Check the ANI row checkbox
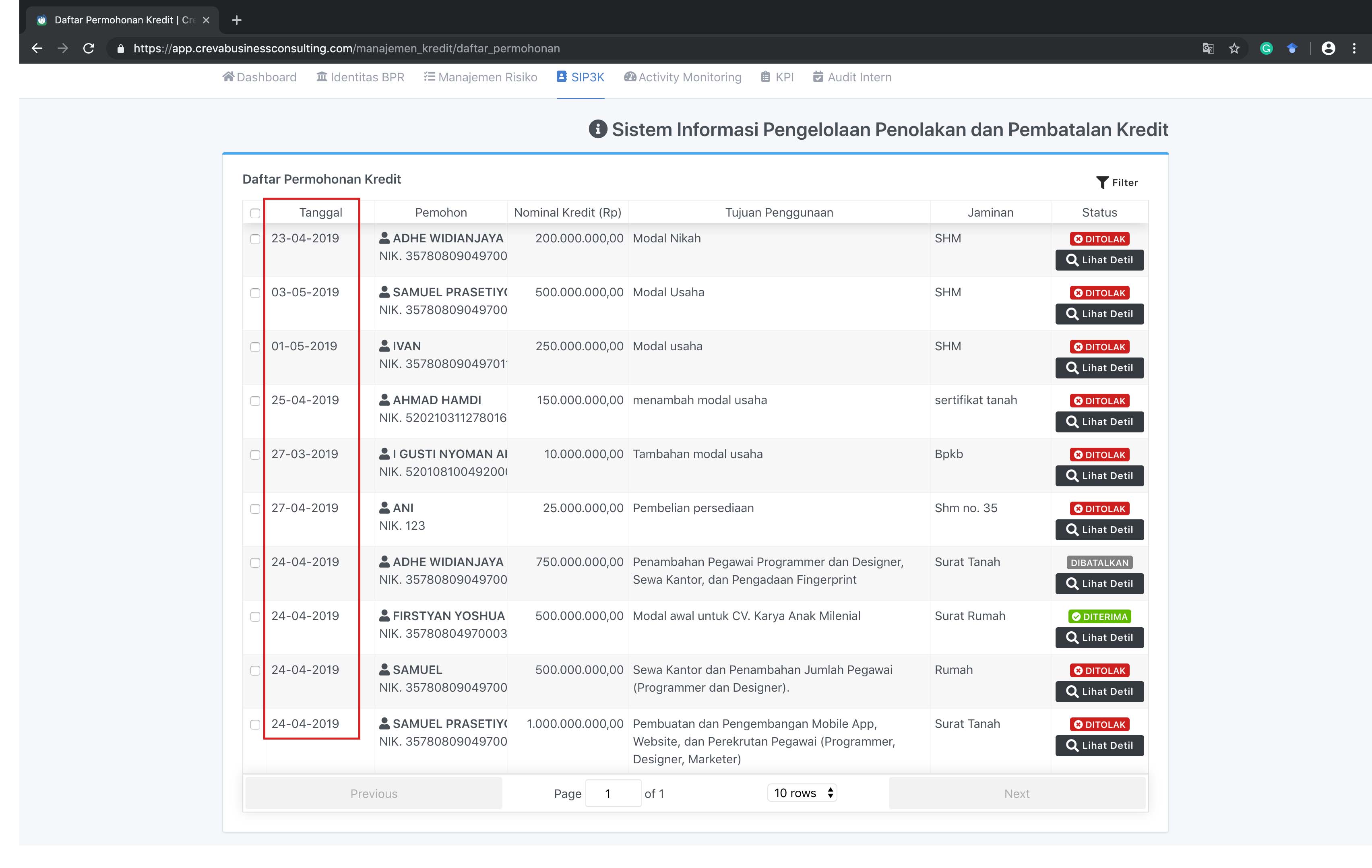 (x=255, y=509)
